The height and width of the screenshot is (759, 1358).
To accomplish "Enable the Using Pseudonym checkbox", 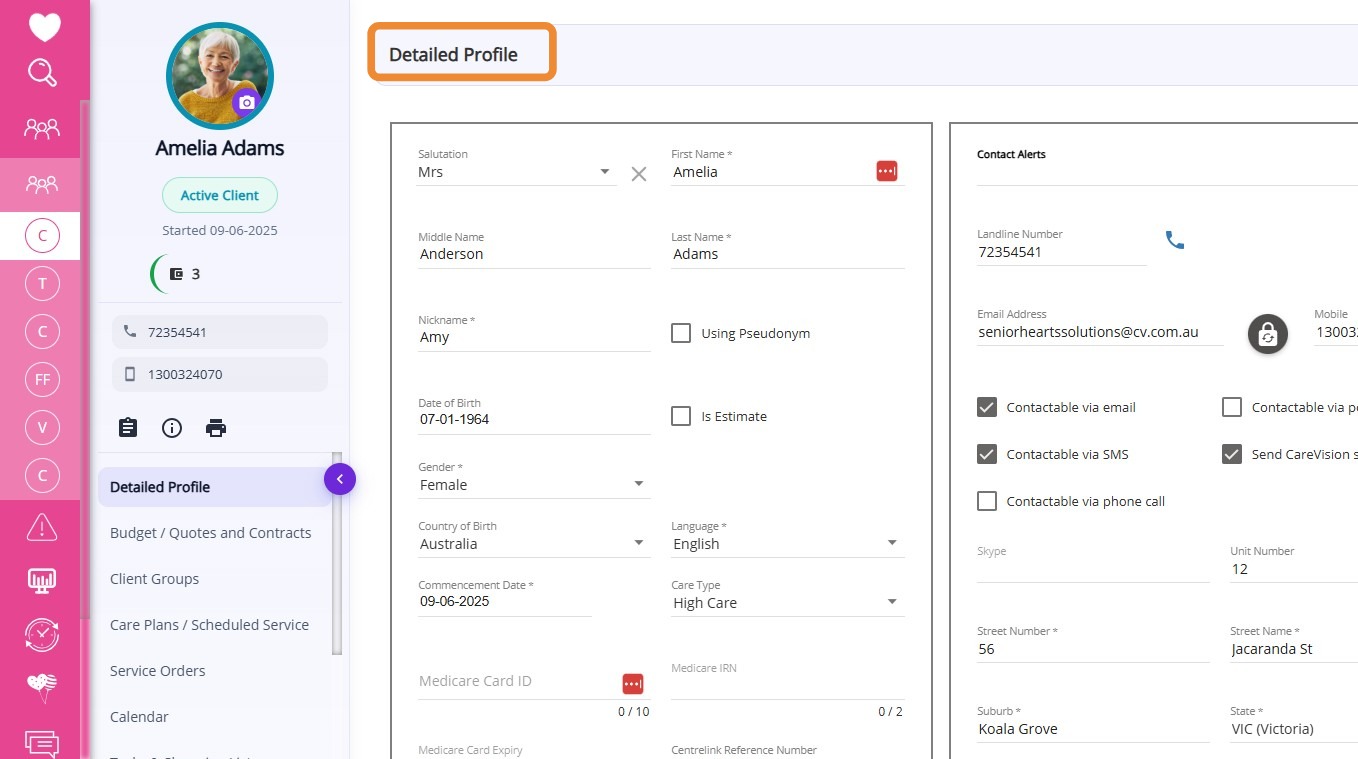I will (x=681, y=333).
